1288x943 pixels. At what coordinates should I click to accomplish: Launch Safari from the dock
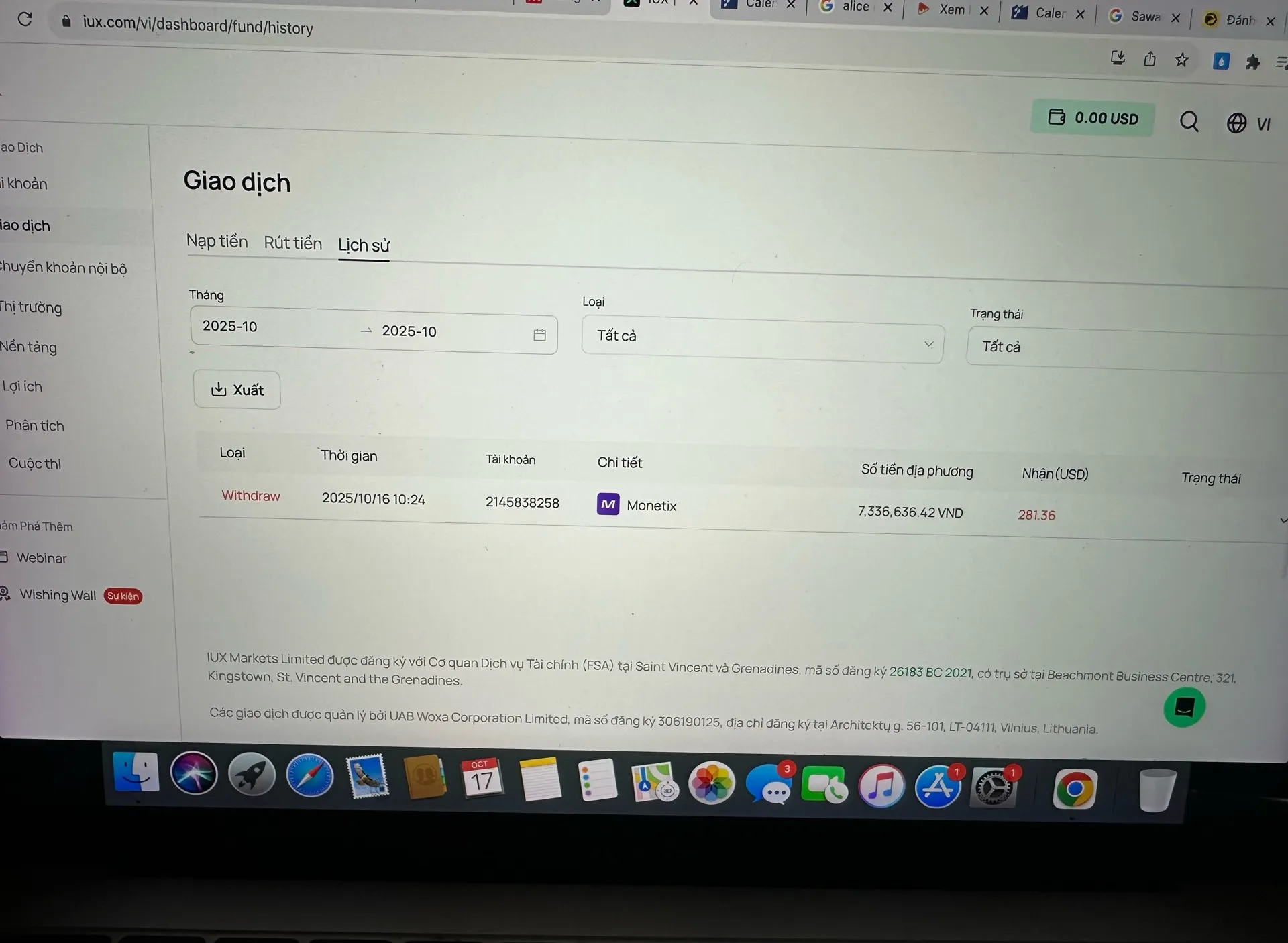[x=309, y=776]
